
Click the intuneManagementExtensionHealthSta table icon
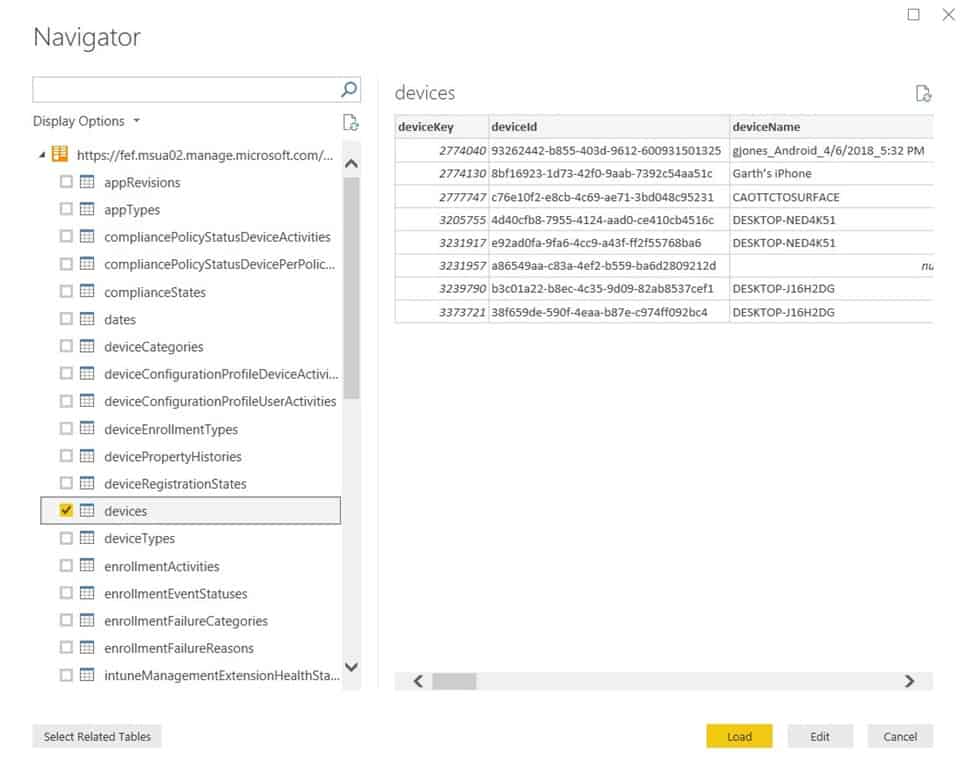tap(87, 675)
